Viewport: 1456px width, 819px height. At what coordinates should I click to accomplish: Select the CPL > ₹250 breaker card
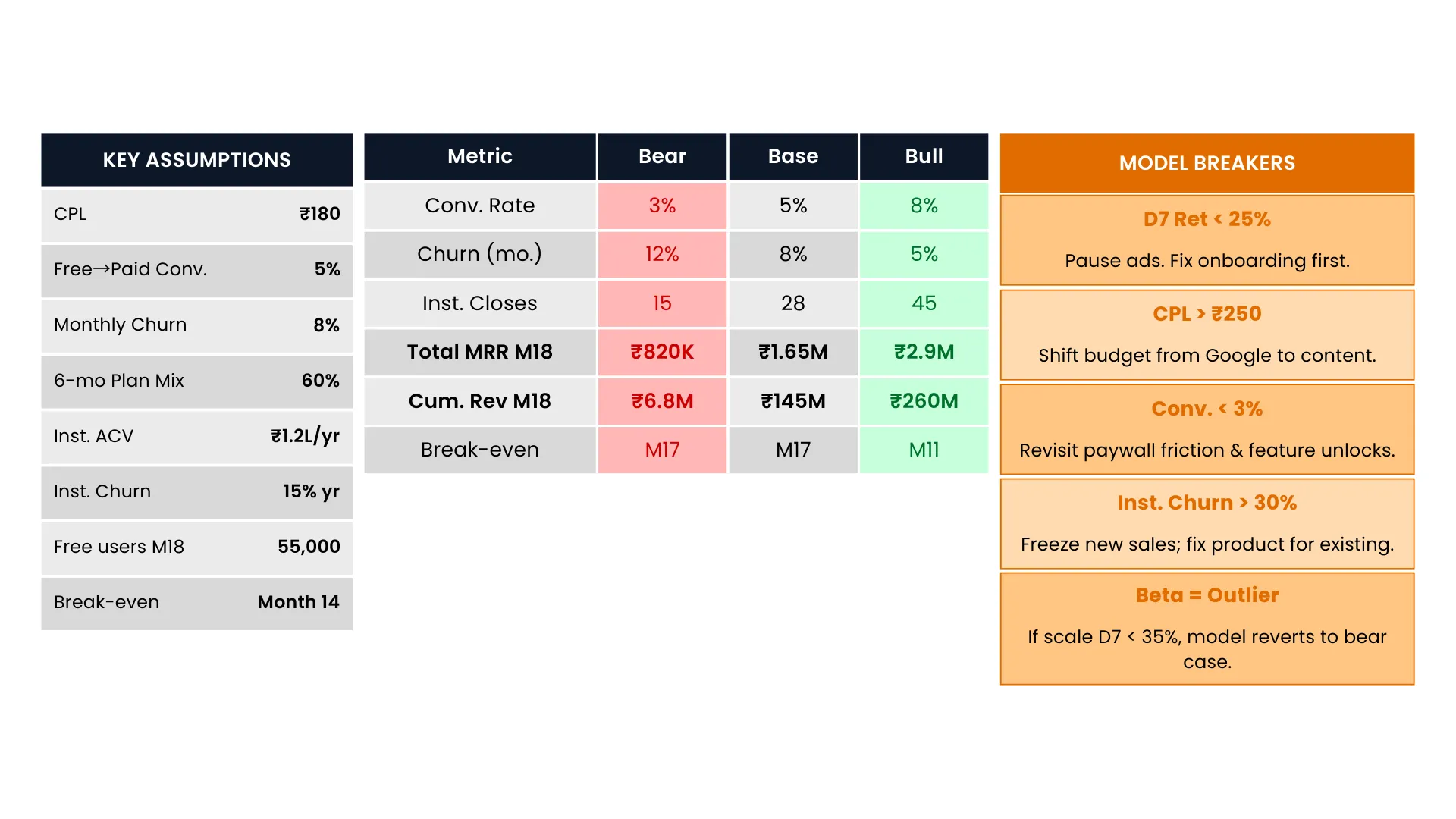point(1207,334)
